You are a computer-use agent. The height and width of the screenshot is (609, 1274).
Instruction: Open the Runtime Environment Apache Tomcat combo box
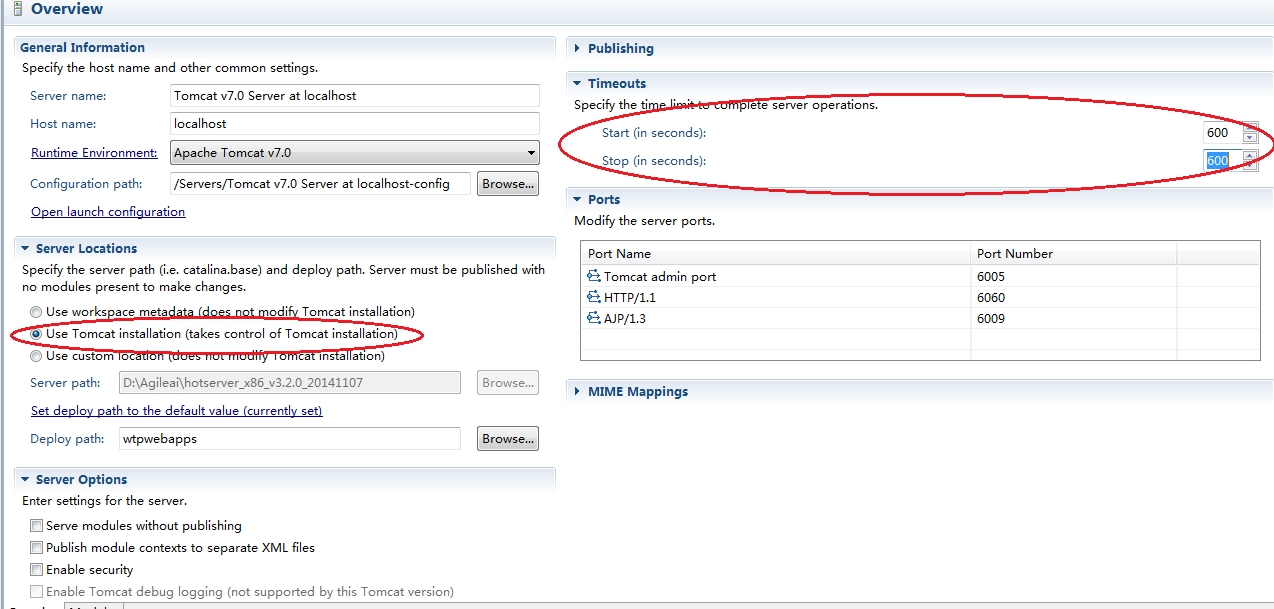(x=355, y=153)
